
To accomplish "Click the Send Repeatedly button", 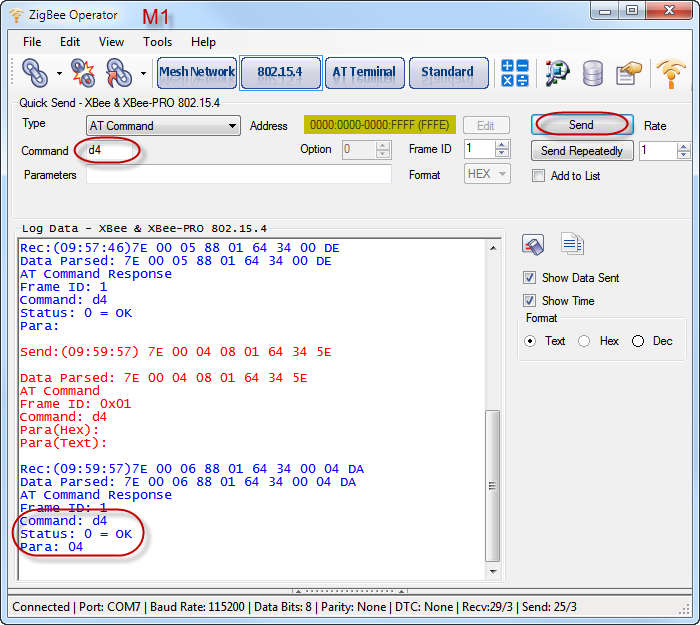I will [582, 151].
